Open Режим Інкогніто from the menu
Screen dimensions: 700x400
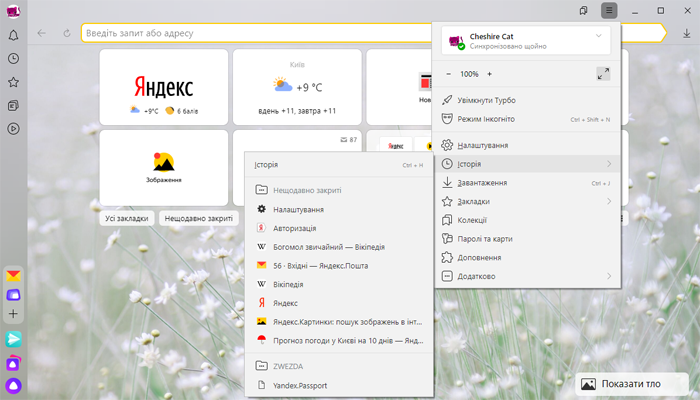point(527,119)
